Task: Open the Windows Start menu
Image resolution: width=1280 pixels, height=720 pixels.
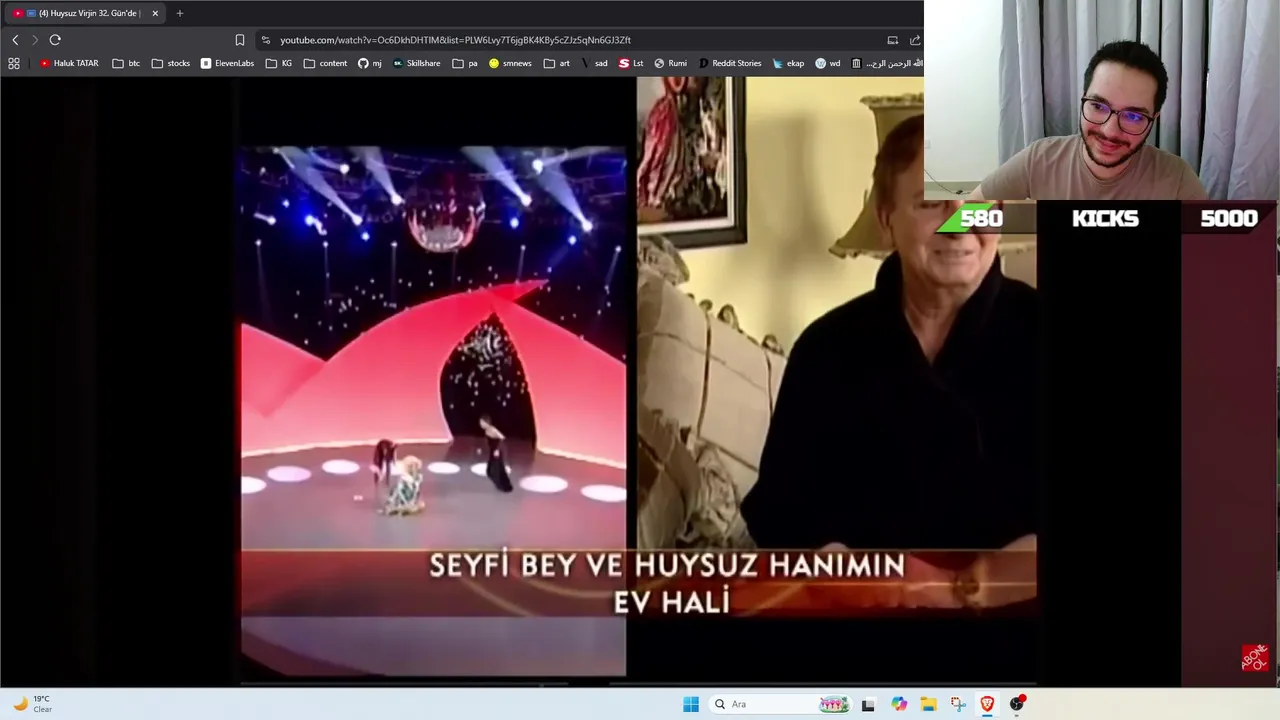Action: click(691, 704)
